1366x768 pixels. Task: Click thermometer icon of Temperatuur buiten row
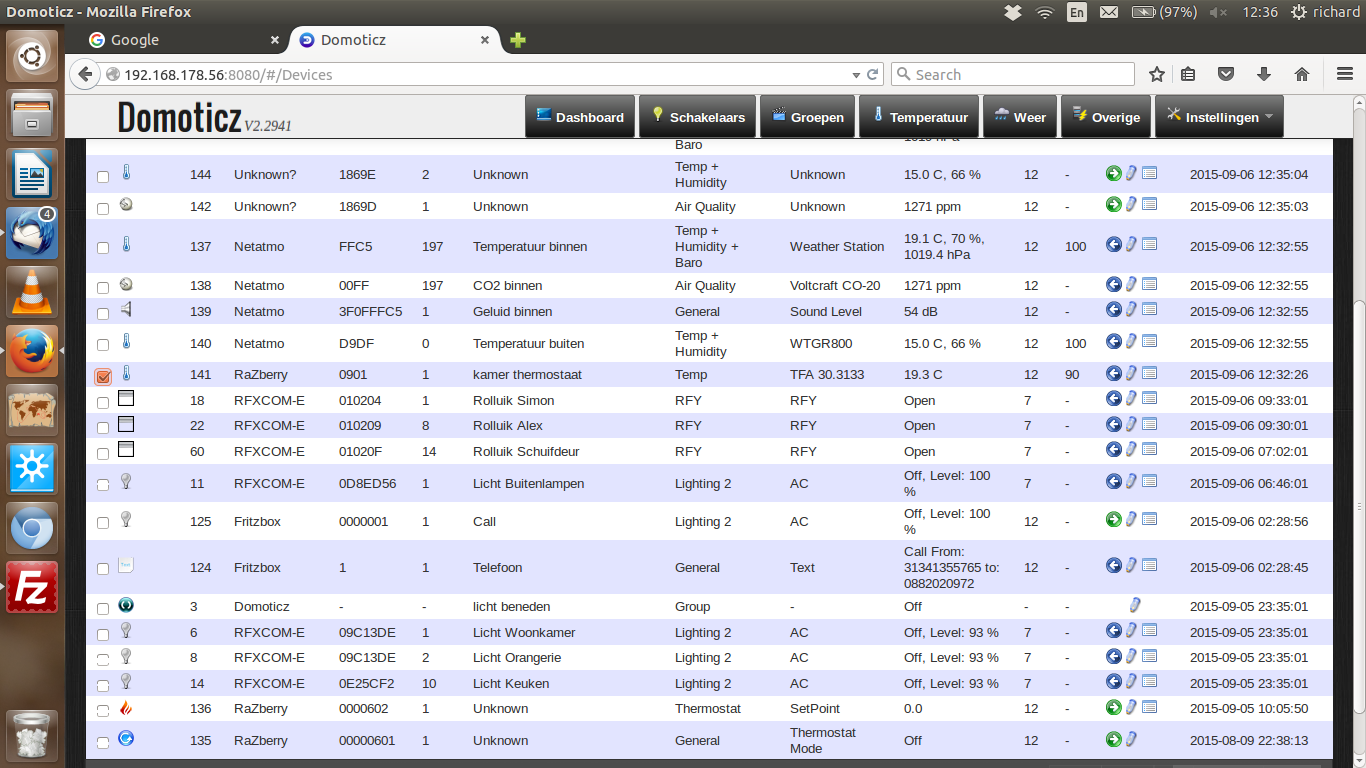pyautogui.click(x=126, y=341)
